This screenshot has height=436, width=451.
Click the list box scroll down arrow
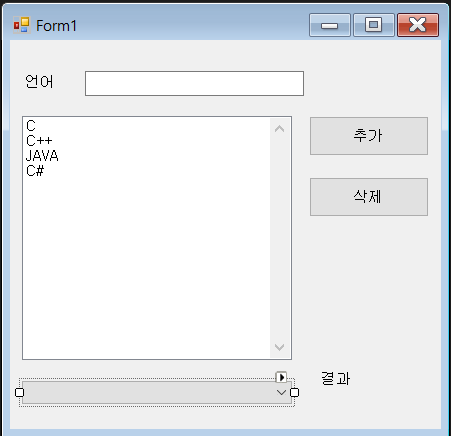click(279, 347)
